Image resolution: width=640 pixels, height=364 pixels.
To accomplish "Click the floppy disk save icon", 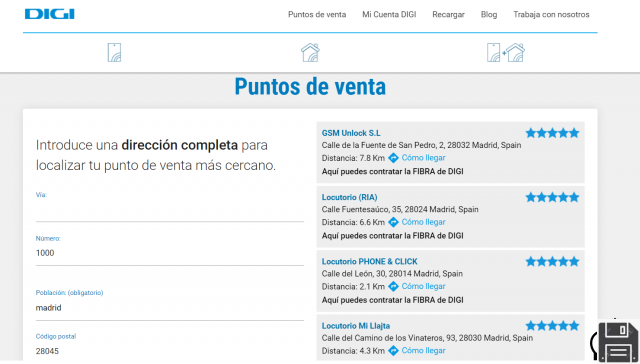I will tap(617, 342).
